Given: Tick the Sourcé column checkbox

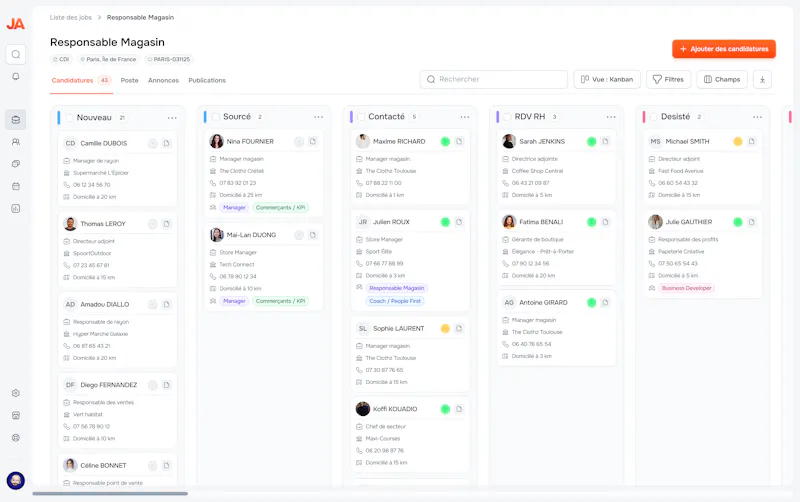Looking at the screenshot, I should coord(216,117).
